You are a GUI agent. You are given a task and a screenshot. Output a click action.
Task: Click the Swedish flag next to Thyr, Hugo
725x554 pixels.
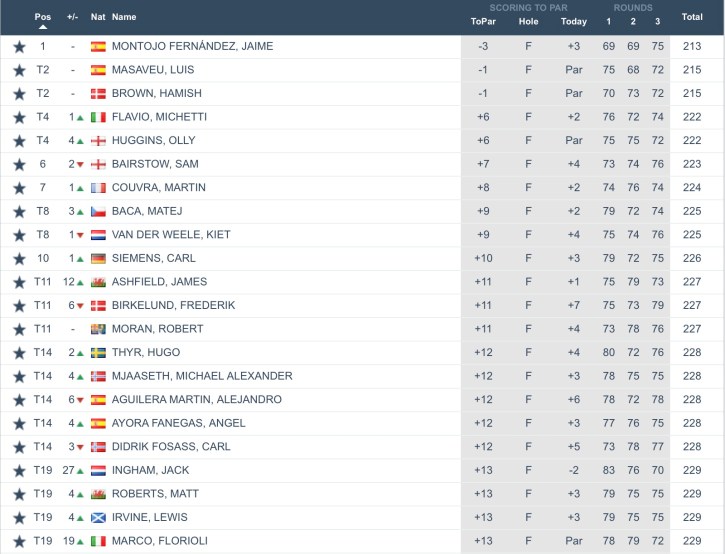coord(98,353)
